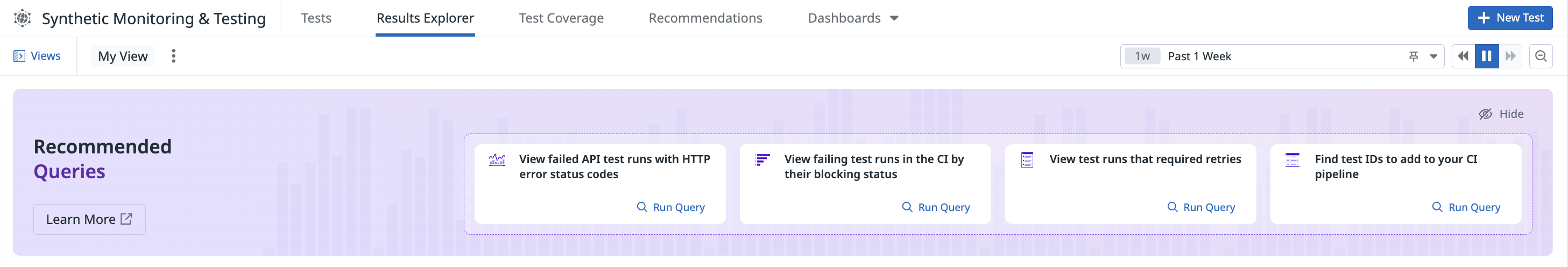Create a New Test
The height and width of the screenshot is (267, 1568).
point(1509,18)
